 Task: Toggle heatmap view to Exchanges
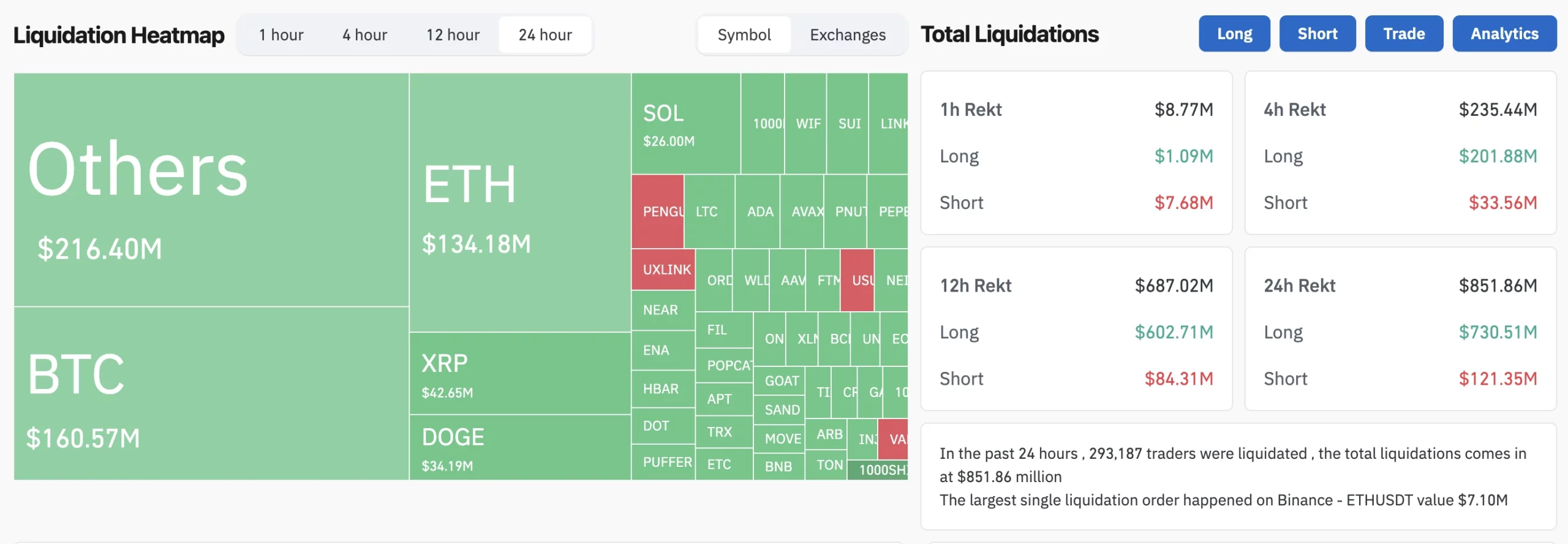coord(848,35)
